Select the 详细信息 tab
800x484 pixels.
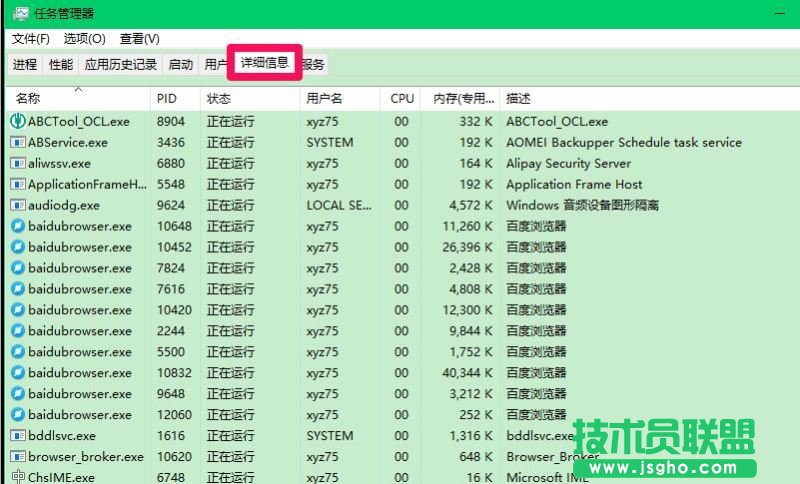[x=265, y=63]
